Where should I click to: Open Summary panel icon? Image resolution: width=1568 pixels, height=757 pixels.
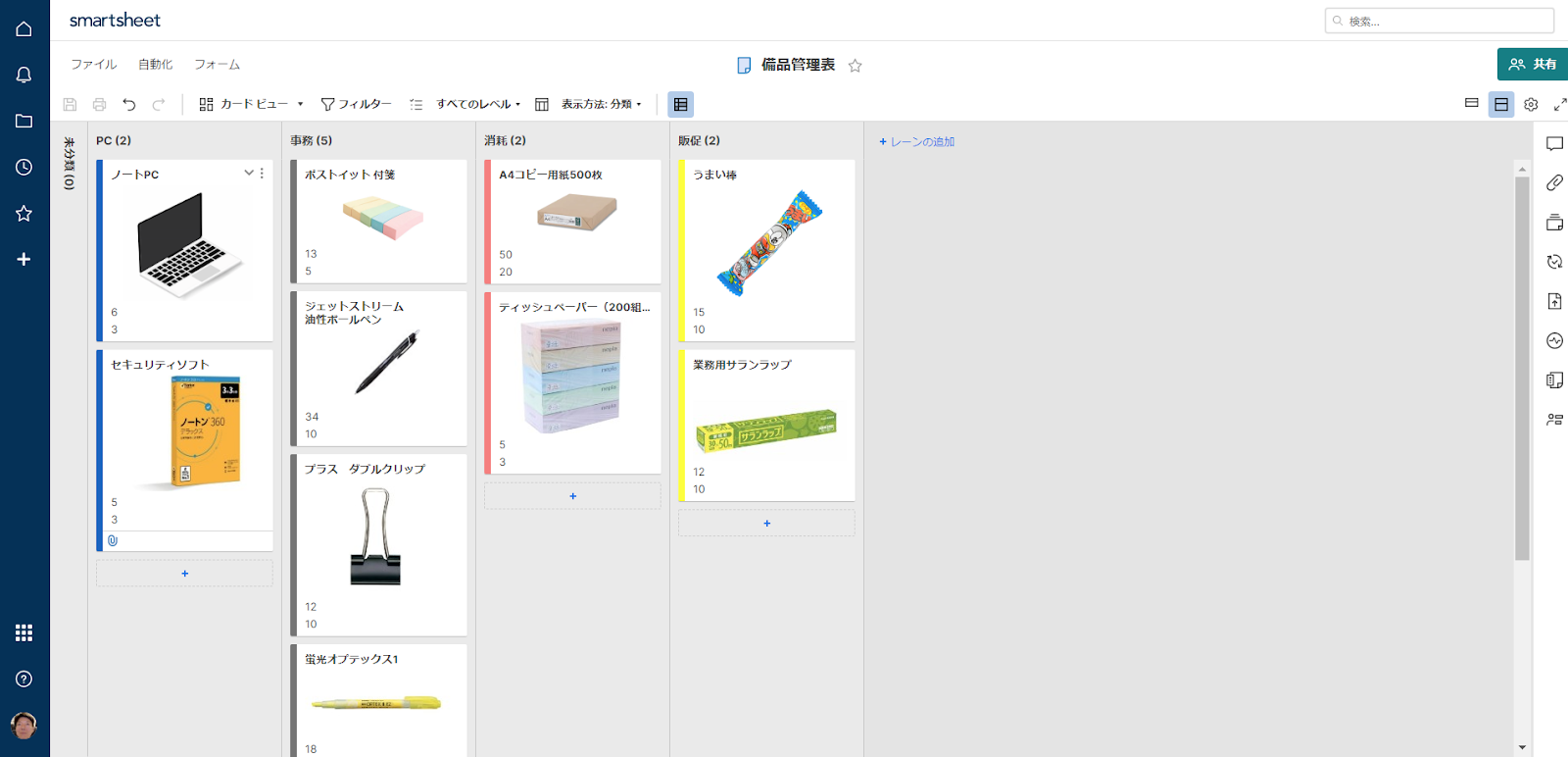click(x=1554, y=379)
